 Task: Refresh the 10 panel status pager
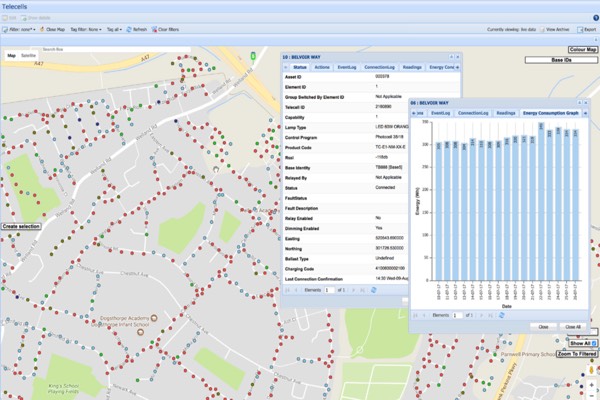[x=373, y=290]
